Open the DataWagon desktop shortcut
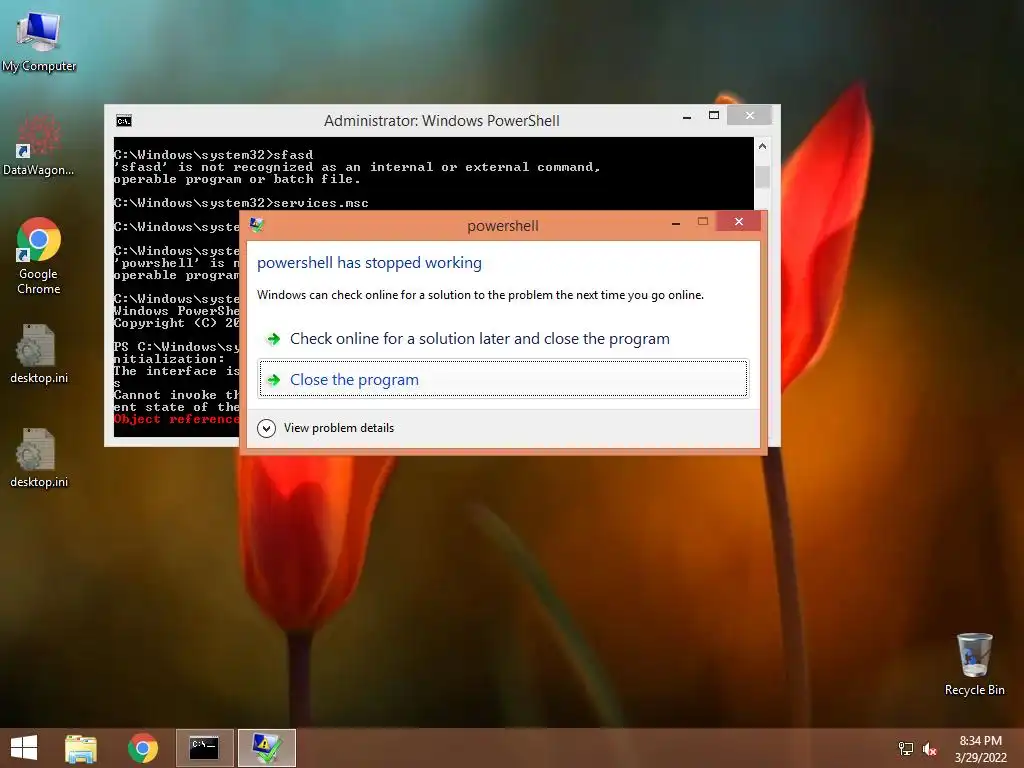The image size is (1024, 768). [x=39, y=145]
